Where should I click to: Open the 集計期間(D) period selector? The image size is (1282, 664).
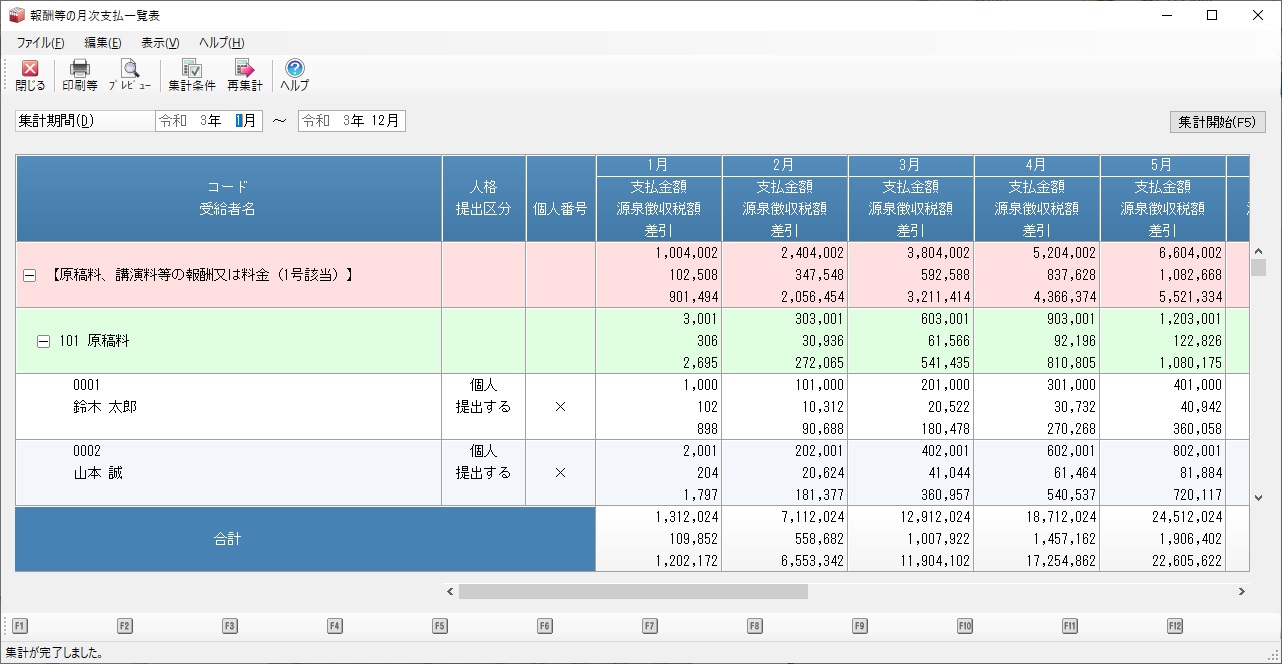(x=85, y=121)
